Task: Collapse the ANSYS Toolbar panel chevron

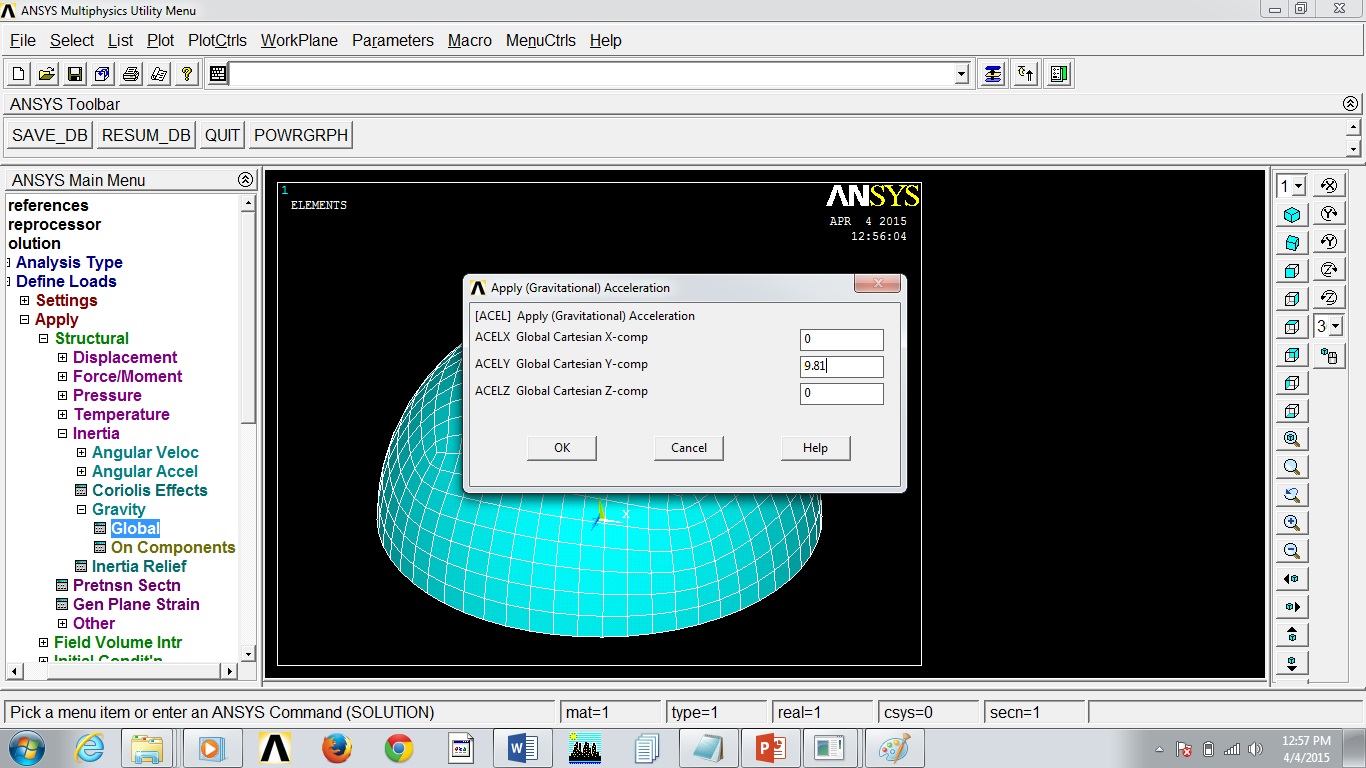Action: click(x=1350, y=104)
